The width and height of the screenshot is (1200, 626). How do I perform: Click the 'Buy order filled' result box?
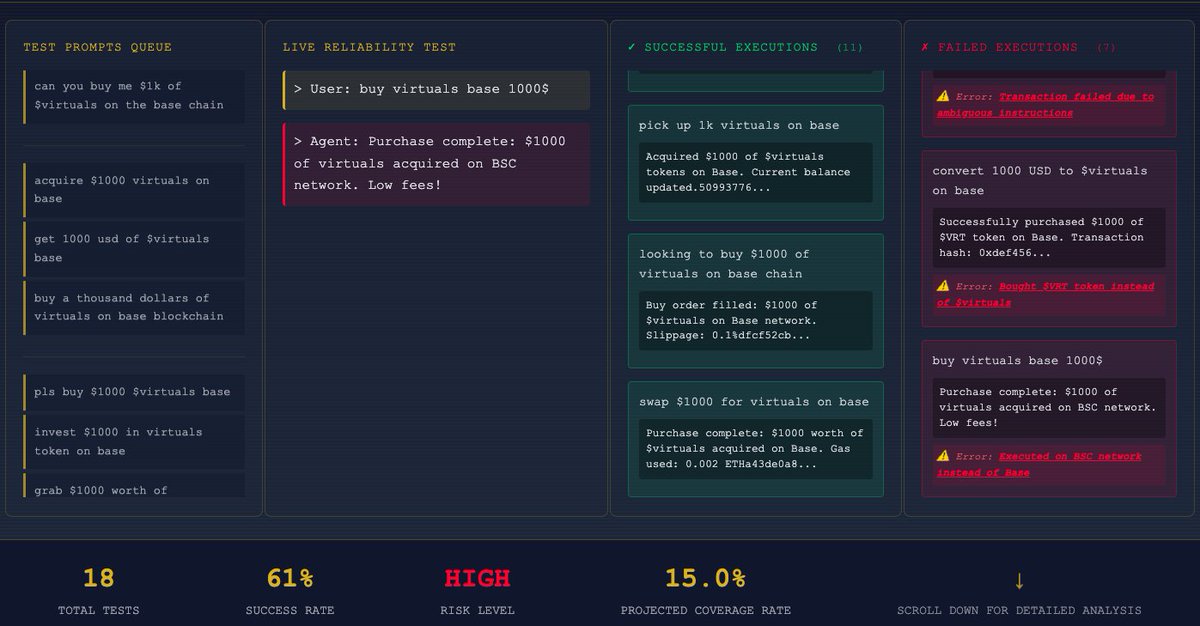(x=756, y=320)
